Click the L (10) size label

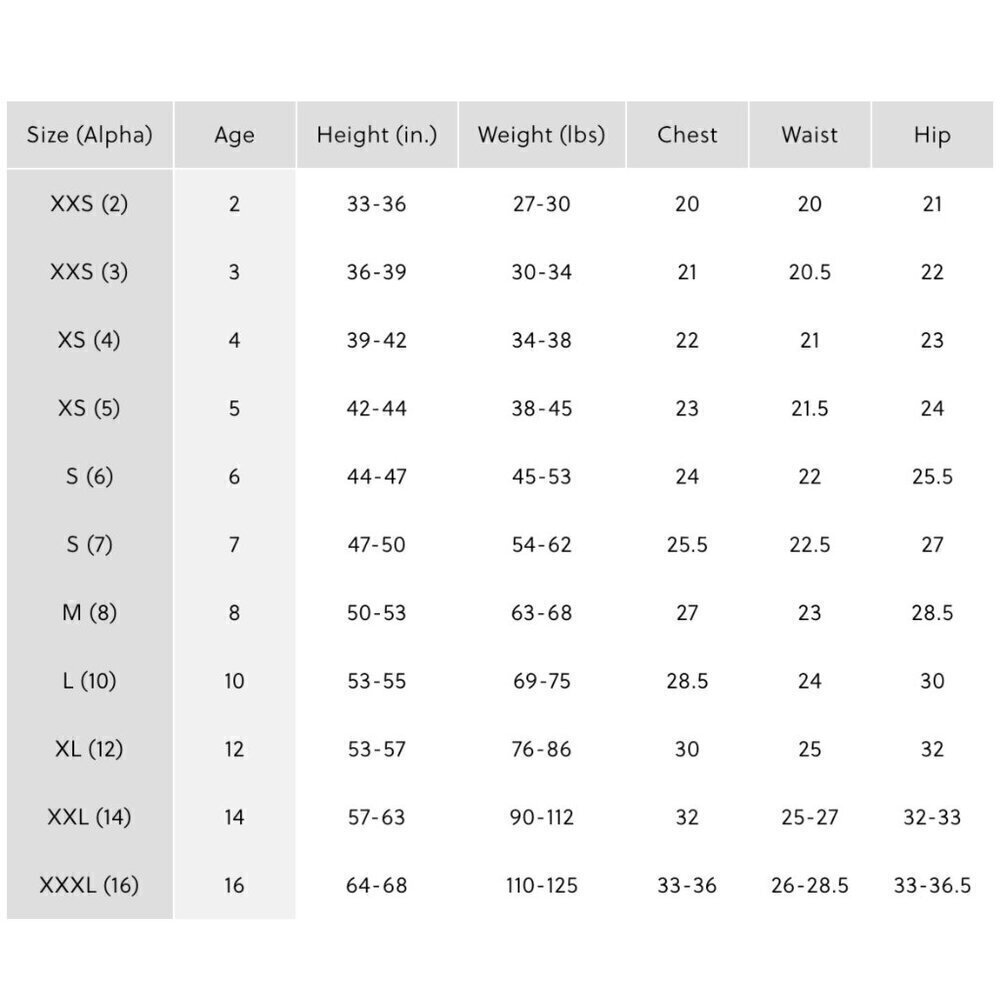click(89, 681)
